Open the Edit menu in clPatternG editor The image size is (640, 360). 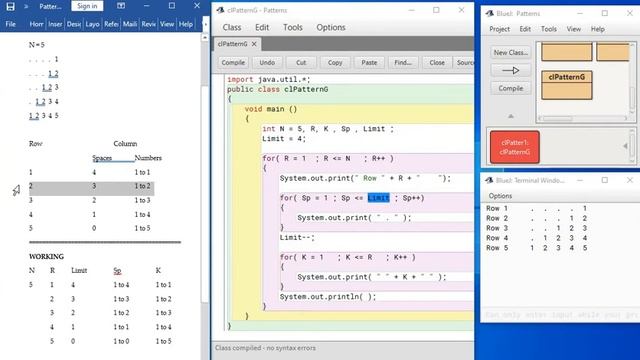[x=262, y=27]
